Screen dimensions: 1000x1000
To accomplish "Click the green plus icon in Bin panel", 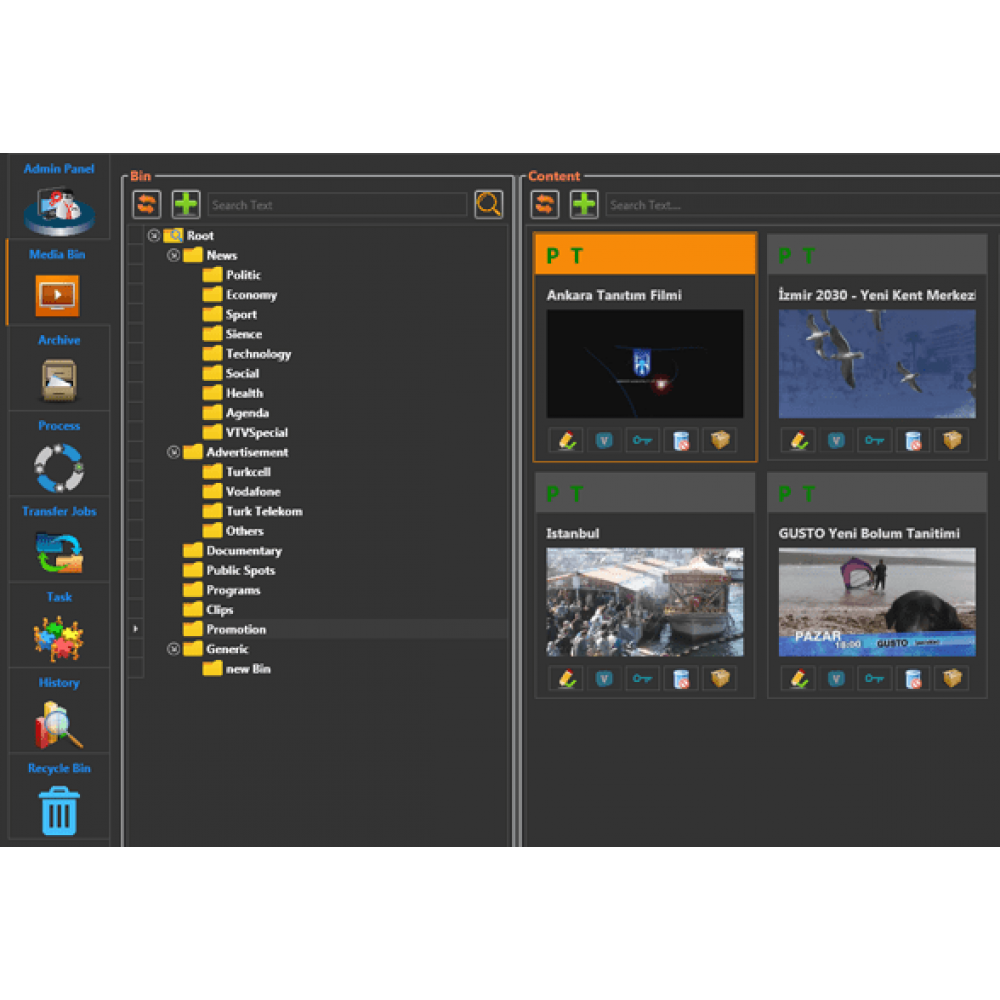I will [x=186, y=205].
